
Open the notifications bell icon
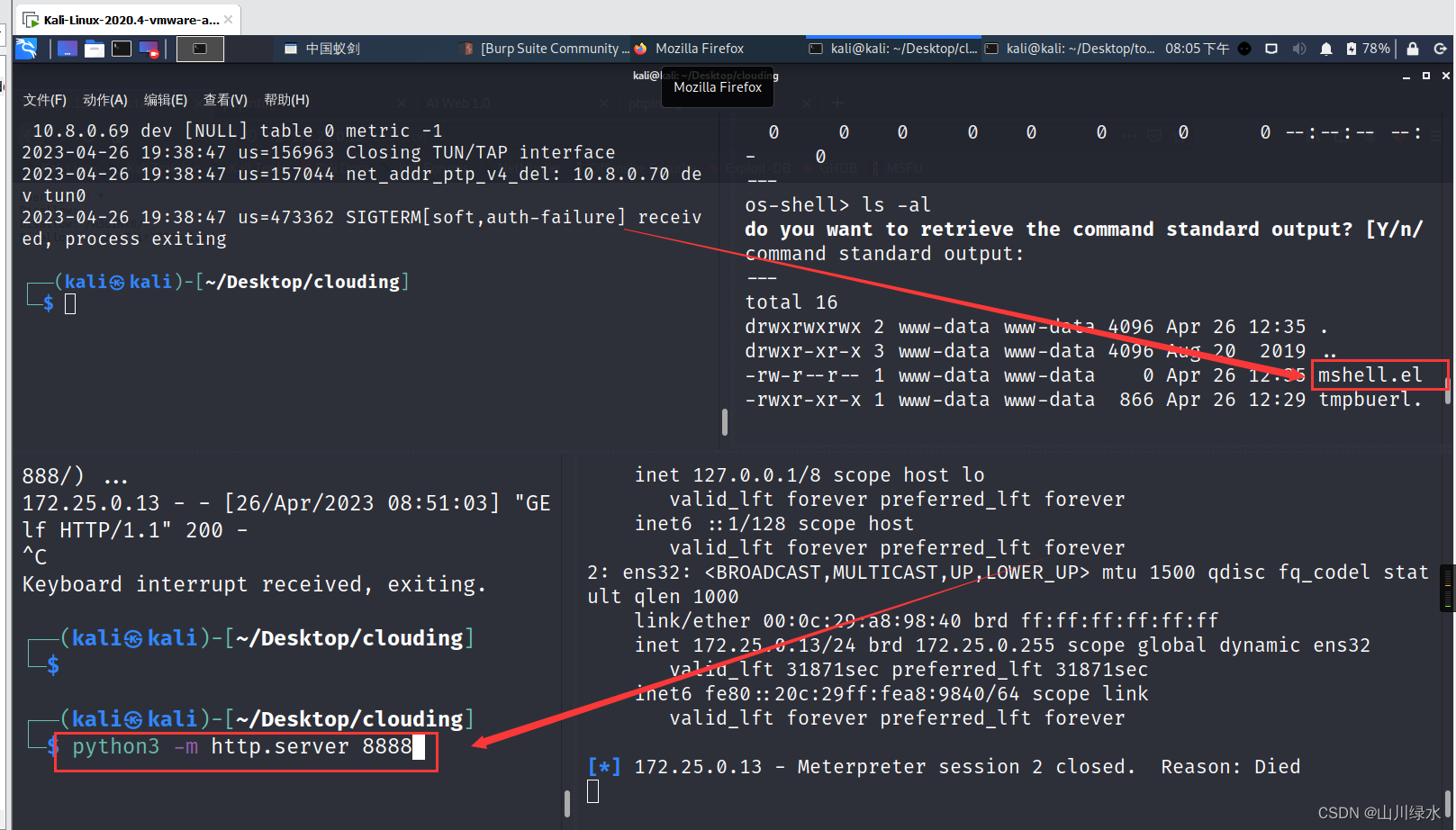[x=1326, y=49]
